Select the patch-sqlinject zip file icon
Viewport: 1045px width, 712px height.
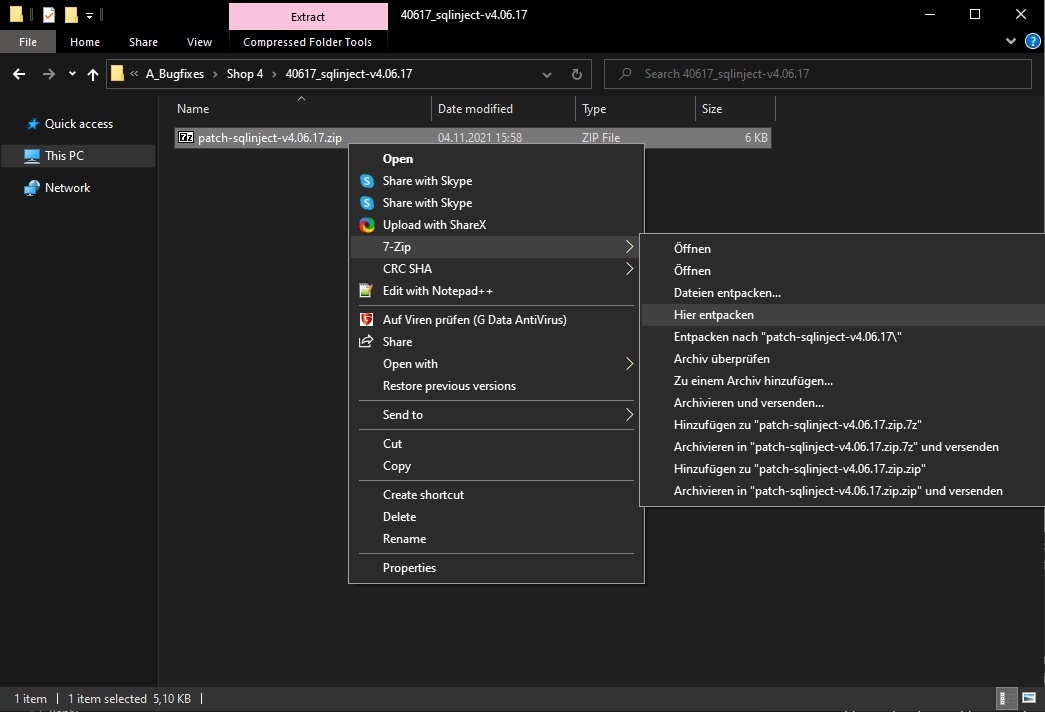[x=185, y=138]
